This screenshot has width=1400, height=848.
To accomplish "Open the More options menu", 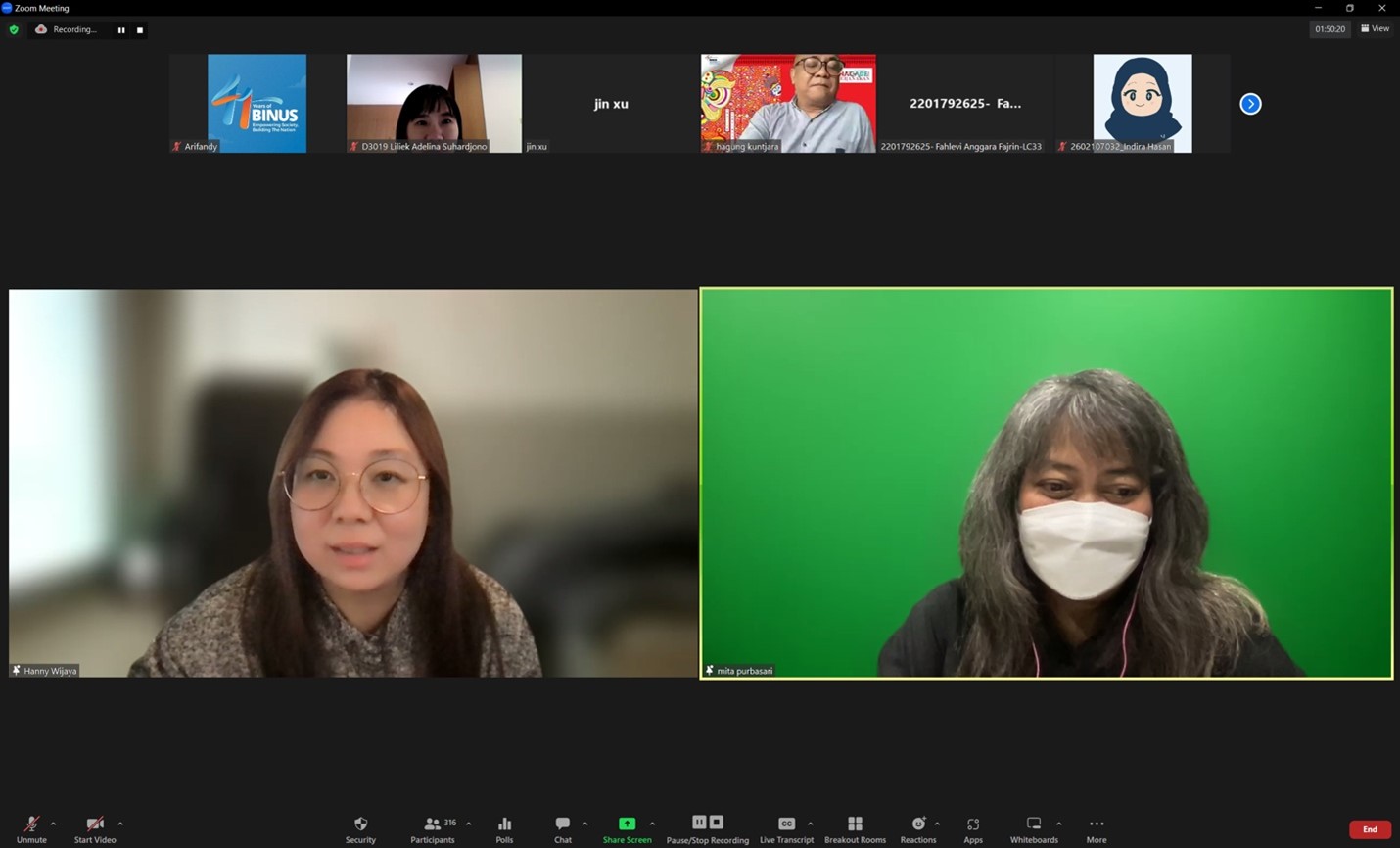I will click(1097, 824).
